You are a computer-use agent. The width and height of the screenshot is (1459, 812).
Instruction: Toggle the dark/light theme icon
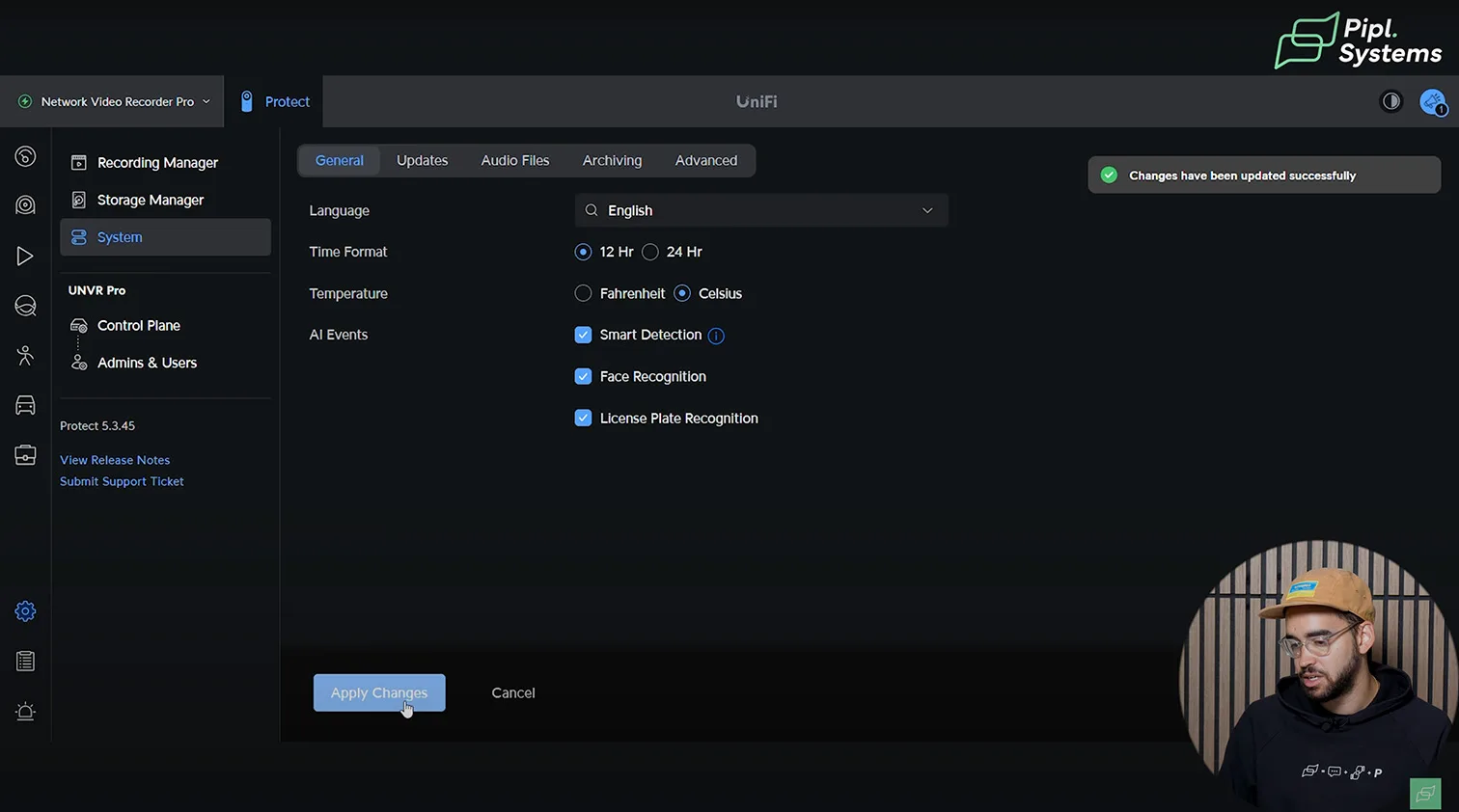(1390, 101)
